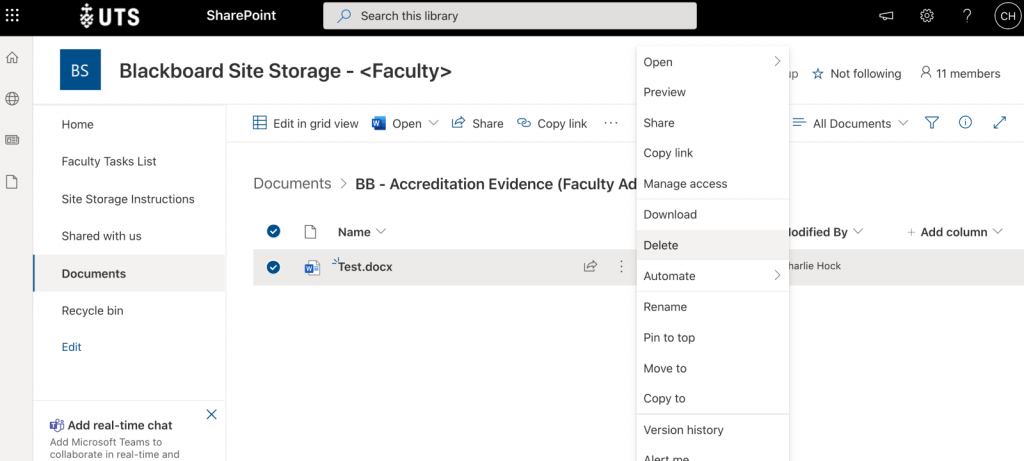Close the Add real-time chat panel
The image size is (1024, 461).
[212, 414]
